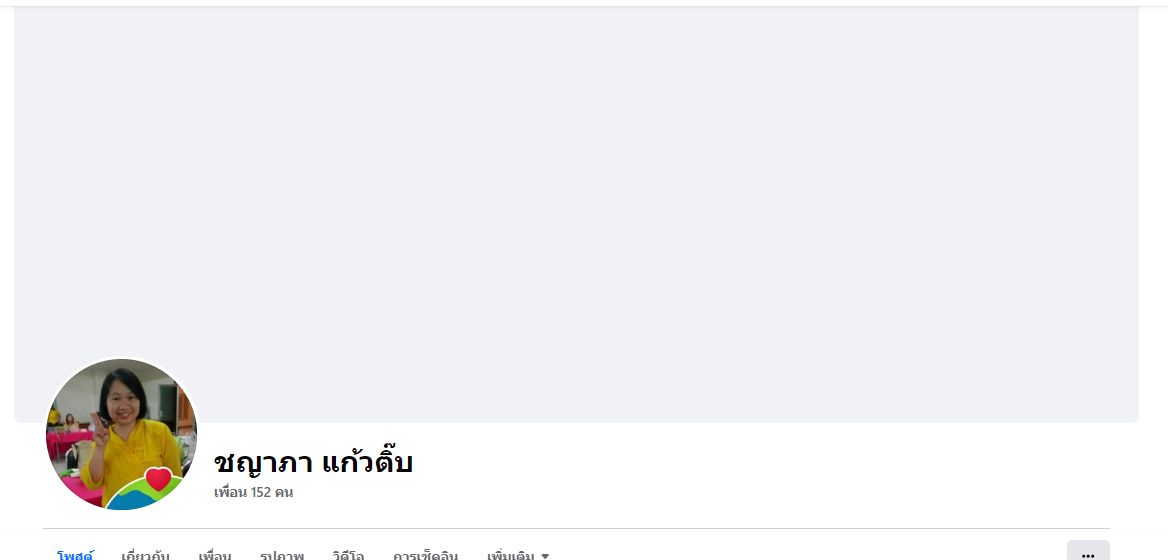Viewport: 1168px width, 560px height.
Task: Click the profile name ชญาภา แก้วติ๊บ
Action: coord(313,463)
